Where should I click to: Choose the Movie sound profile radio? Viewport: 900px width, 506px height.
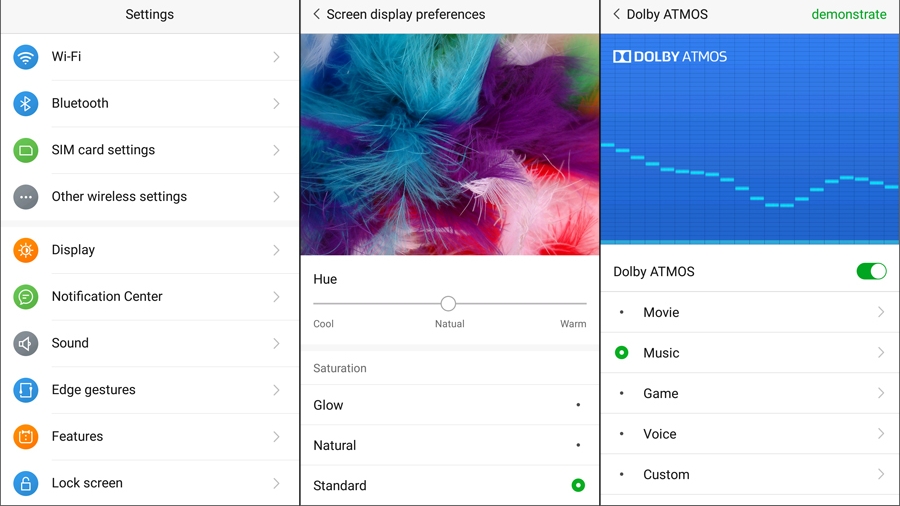(x=622, y=313)
